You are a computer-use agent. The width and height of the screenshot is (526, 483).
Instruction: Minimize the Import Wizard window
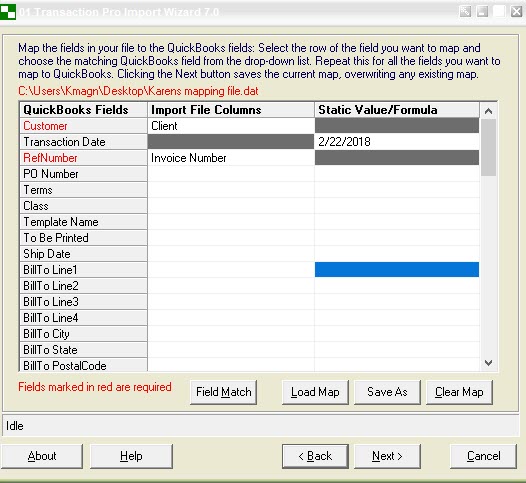click(482, 12)
